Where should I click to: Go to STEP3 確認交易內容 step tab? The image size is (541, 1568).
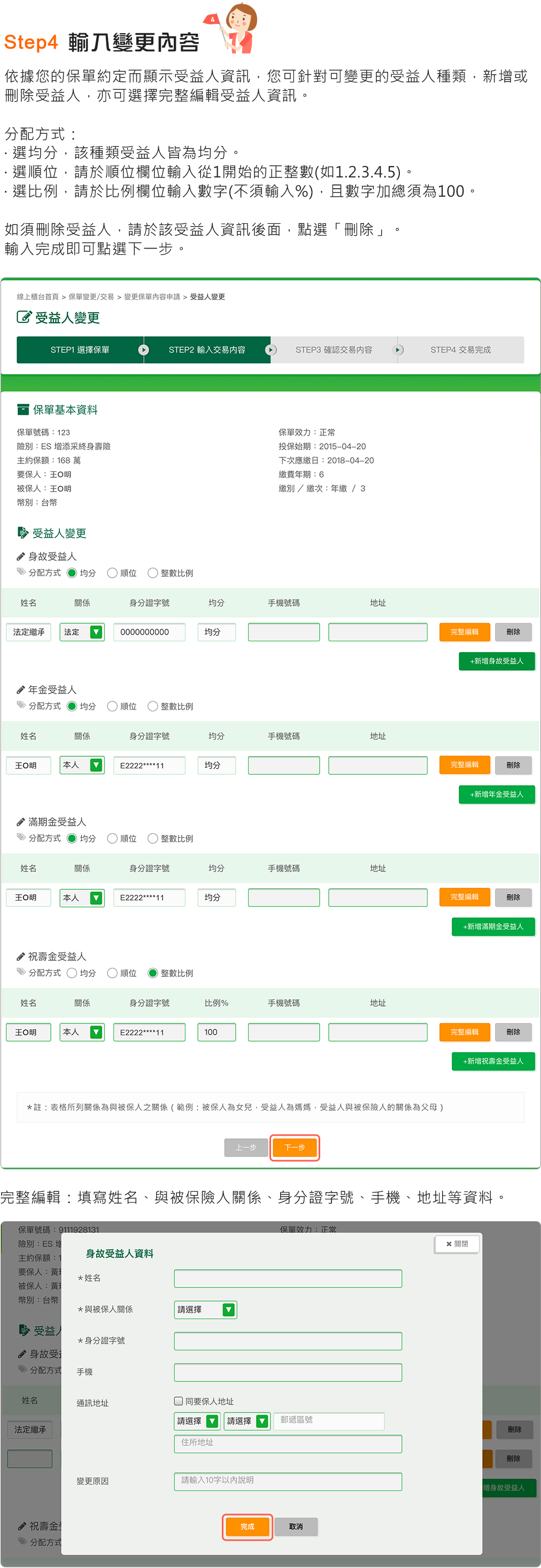tap(334, 350)
